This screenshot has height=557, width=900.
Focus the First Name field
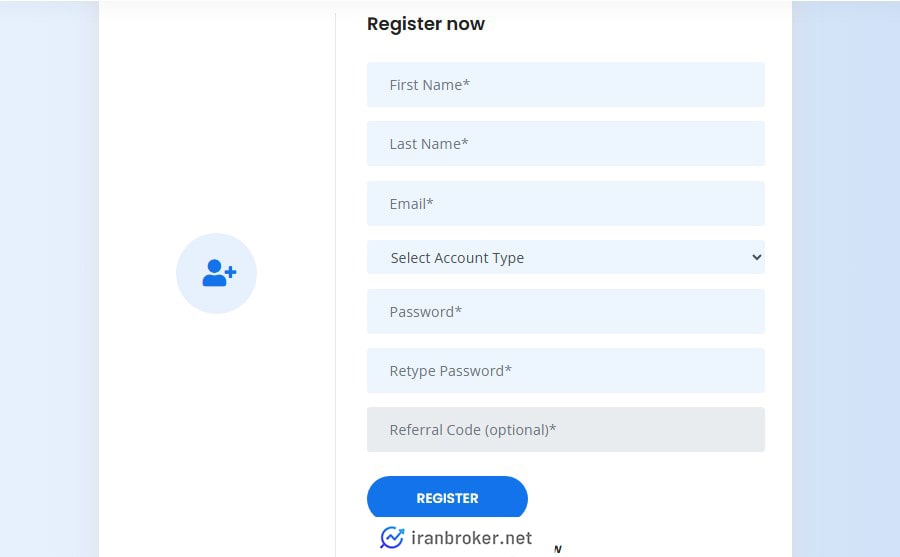pos(565,84)
